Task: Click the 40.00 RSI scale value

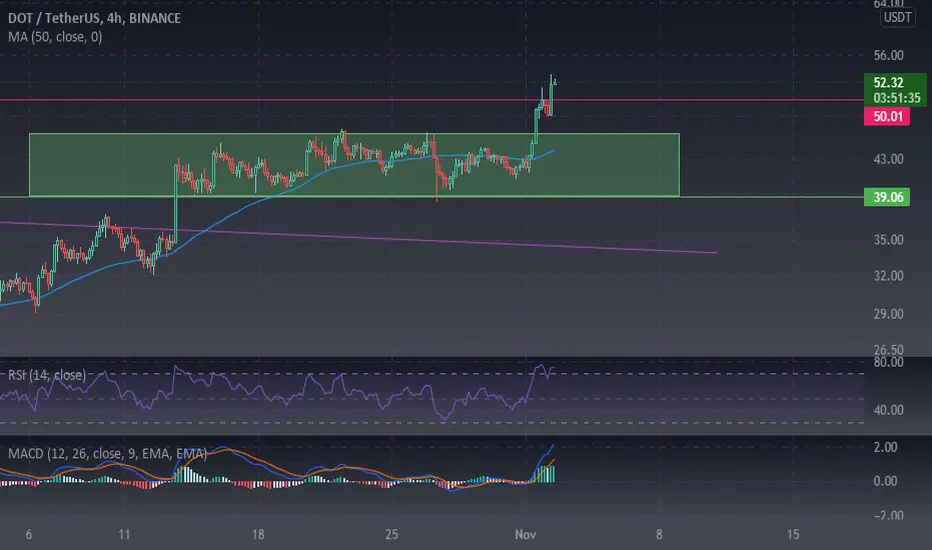Action: [x=888, y=410]
